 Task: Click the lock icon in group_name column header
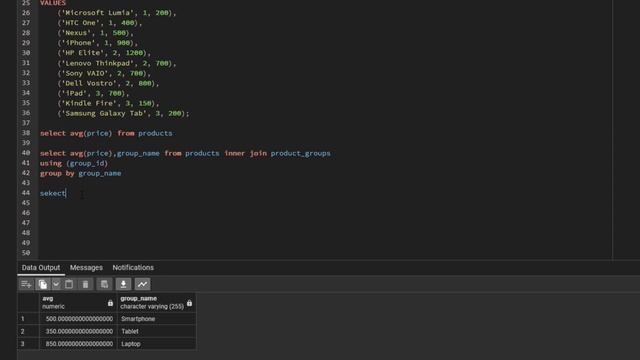pos(189,303)
